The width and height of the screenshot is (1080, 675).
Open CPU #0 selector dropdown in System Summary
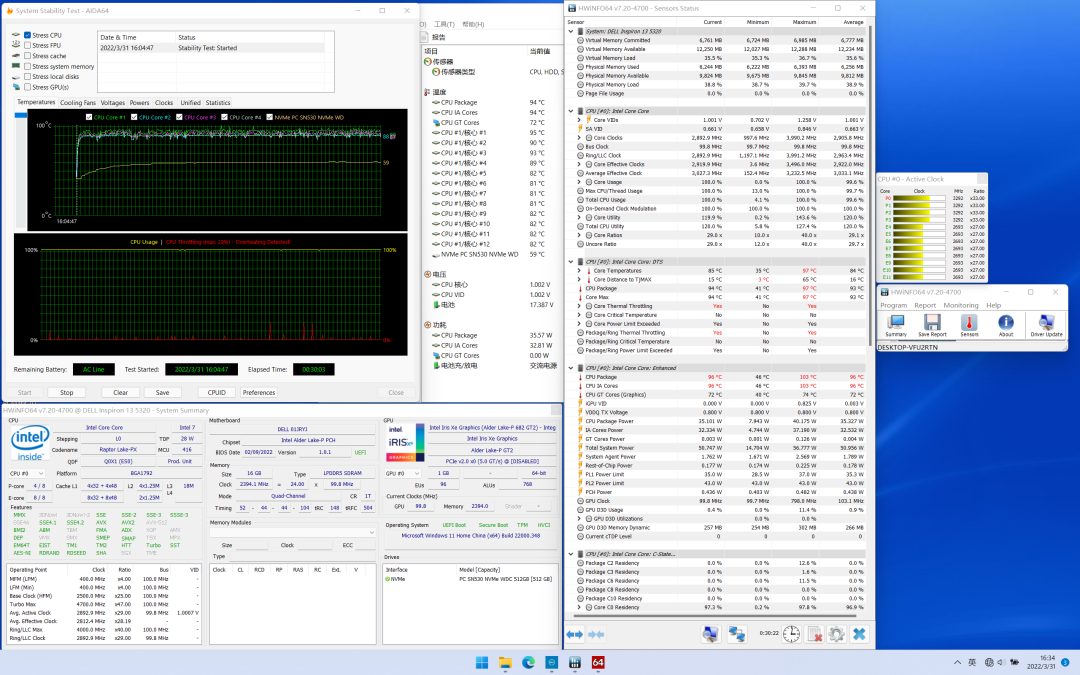(27, 473)
